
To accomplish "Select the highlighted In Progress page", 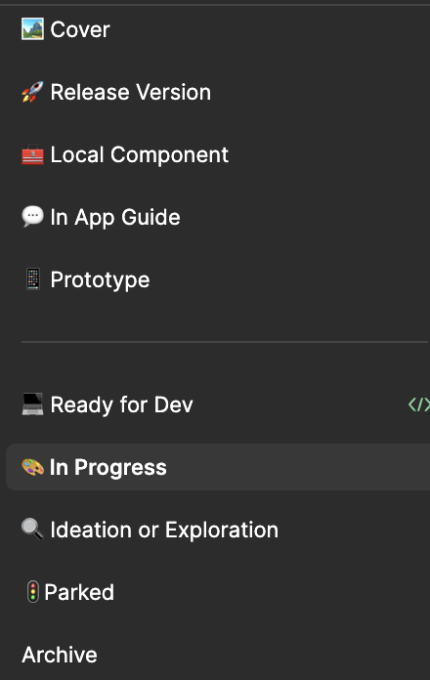I will [x=218, y=467].
